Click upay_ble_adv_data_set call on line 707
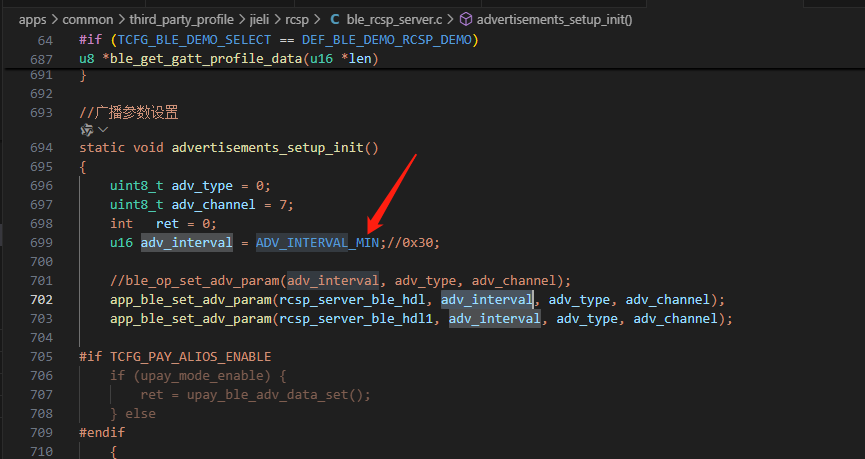Screen dimensions: 865x459 [x=268, y=395]
